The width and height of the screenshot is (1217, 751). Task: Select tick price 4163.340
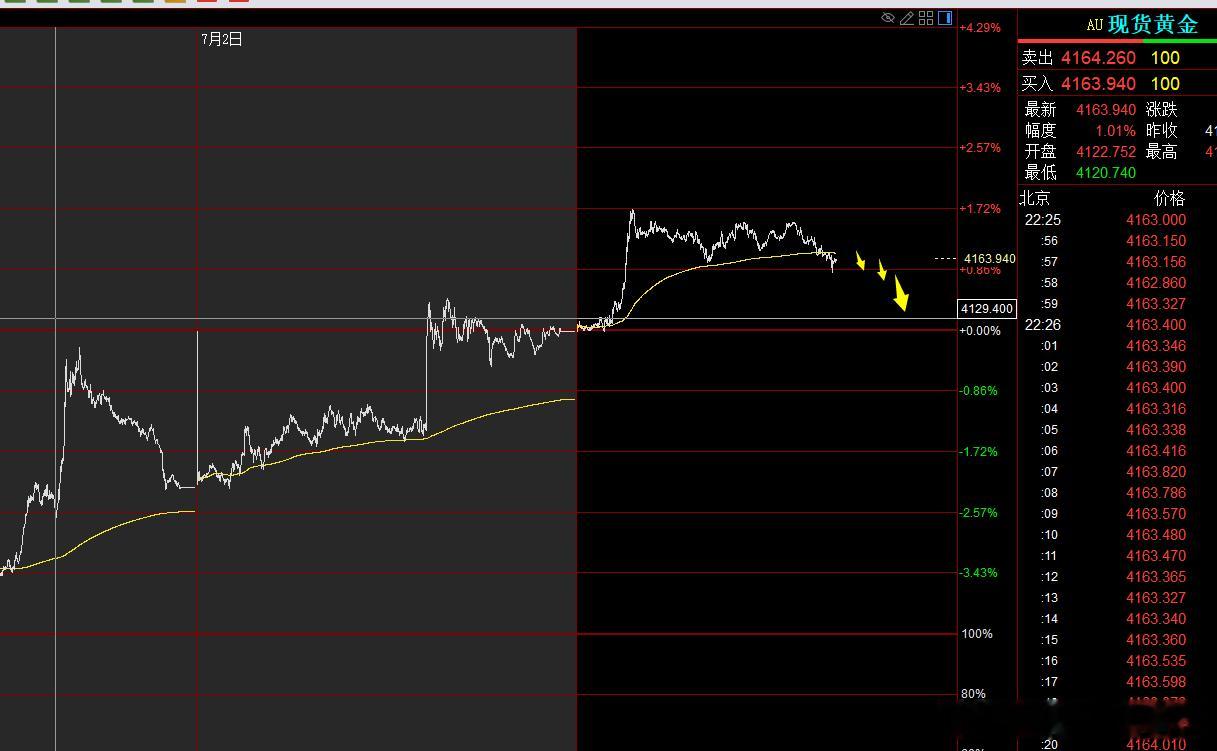(1156, 619)
